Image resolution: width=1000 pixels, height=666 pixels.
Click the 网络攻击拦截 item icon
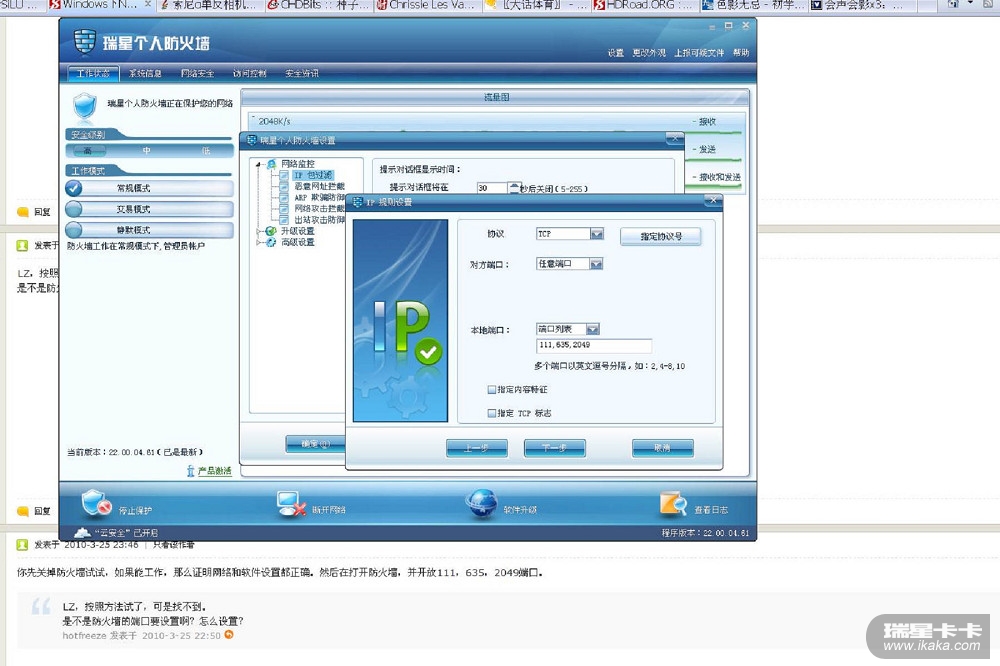tap(284, 208)
